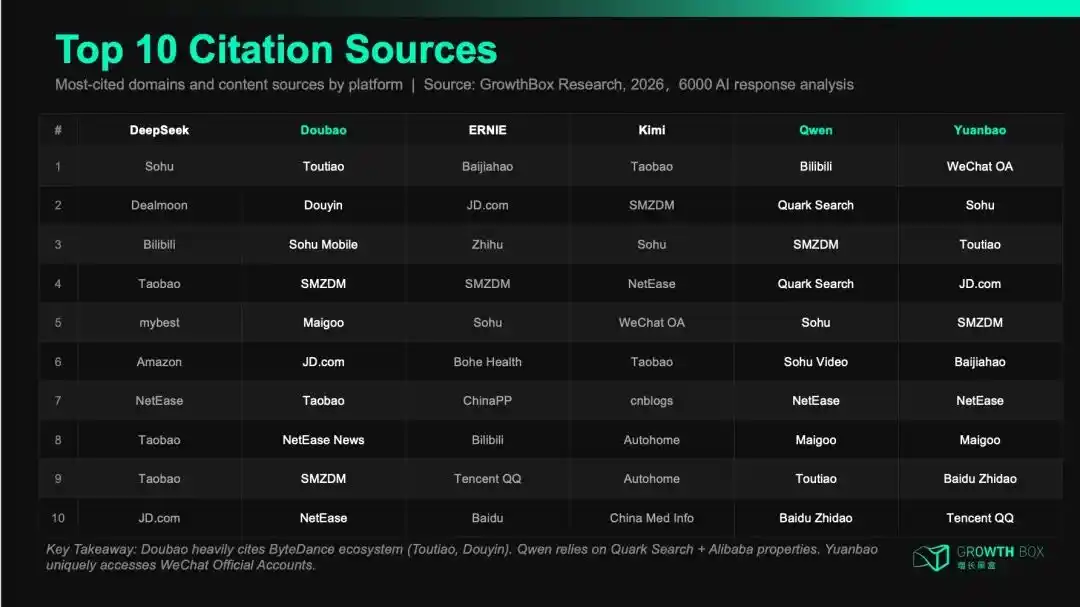Click the Douyin cell under Doubao
1080x607 pixels.
(323, 205)
